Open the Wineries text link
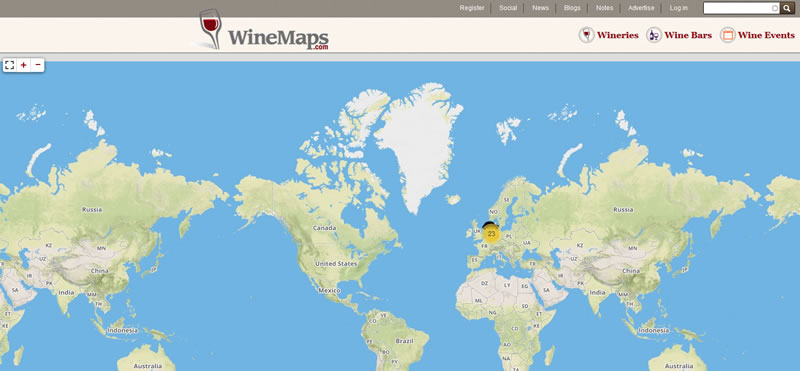 618,35
